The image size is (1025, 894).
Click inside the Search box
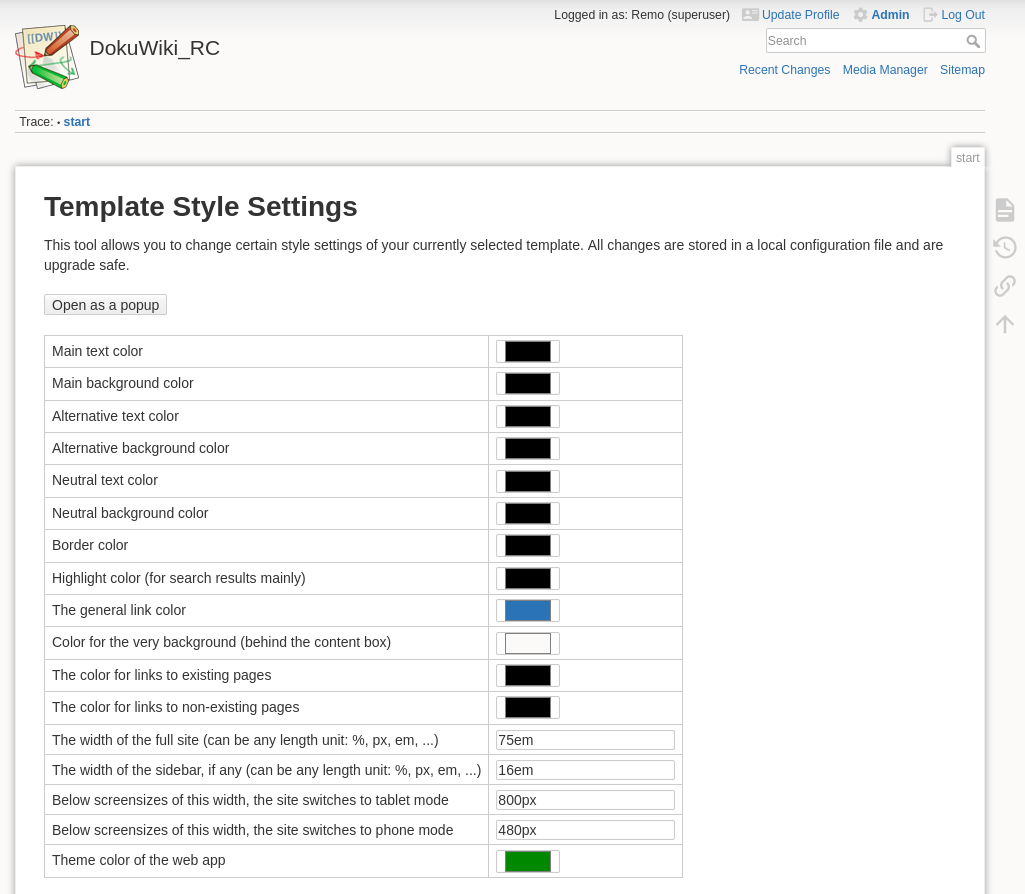[865, 41]
